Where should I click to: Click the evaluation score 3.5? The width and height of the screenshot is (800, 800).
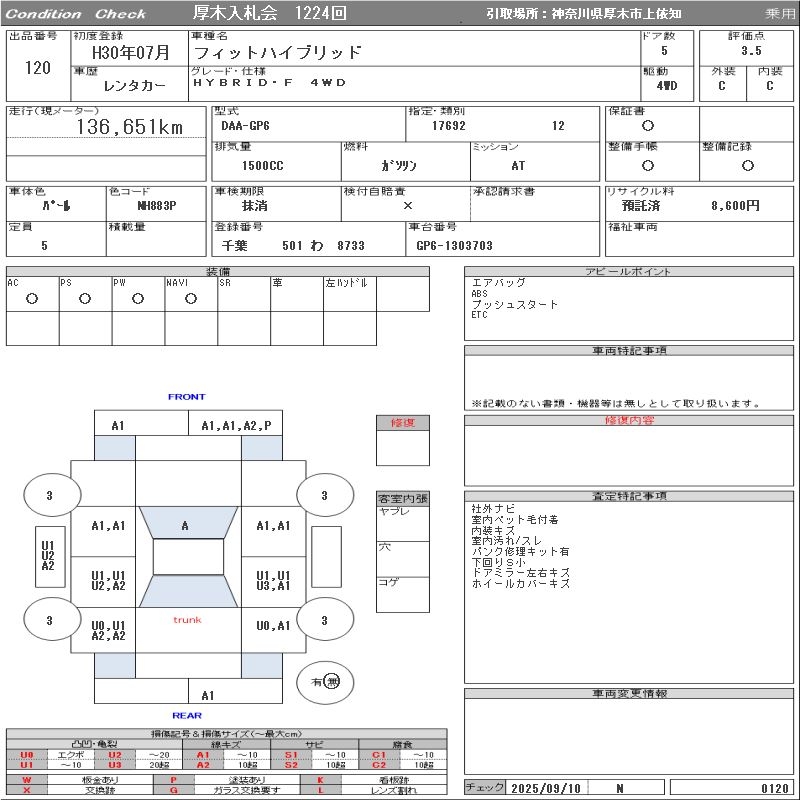click(x=751, y=50)
